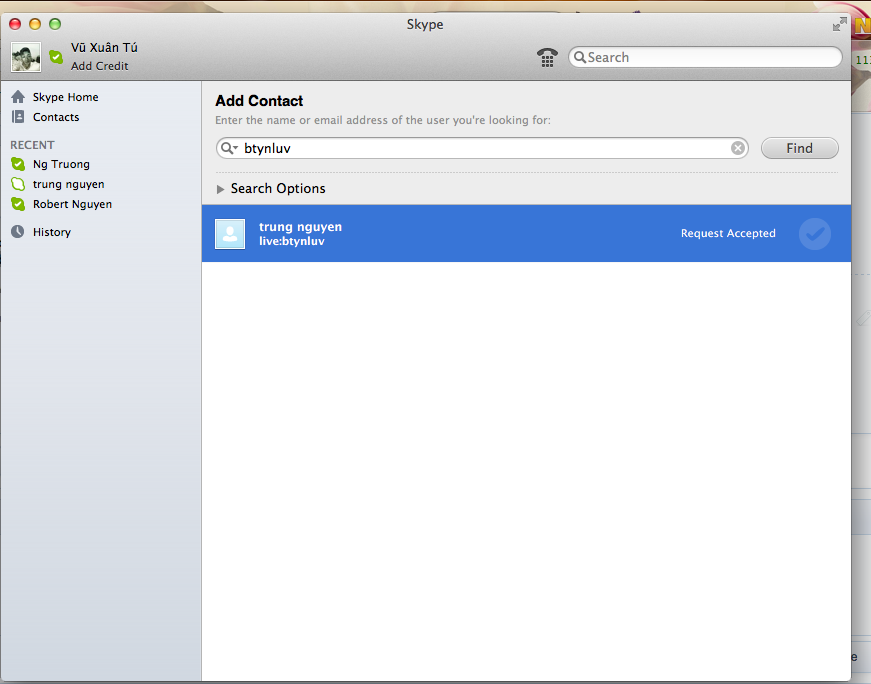Open the dial pad phone icon

(547, 57)
